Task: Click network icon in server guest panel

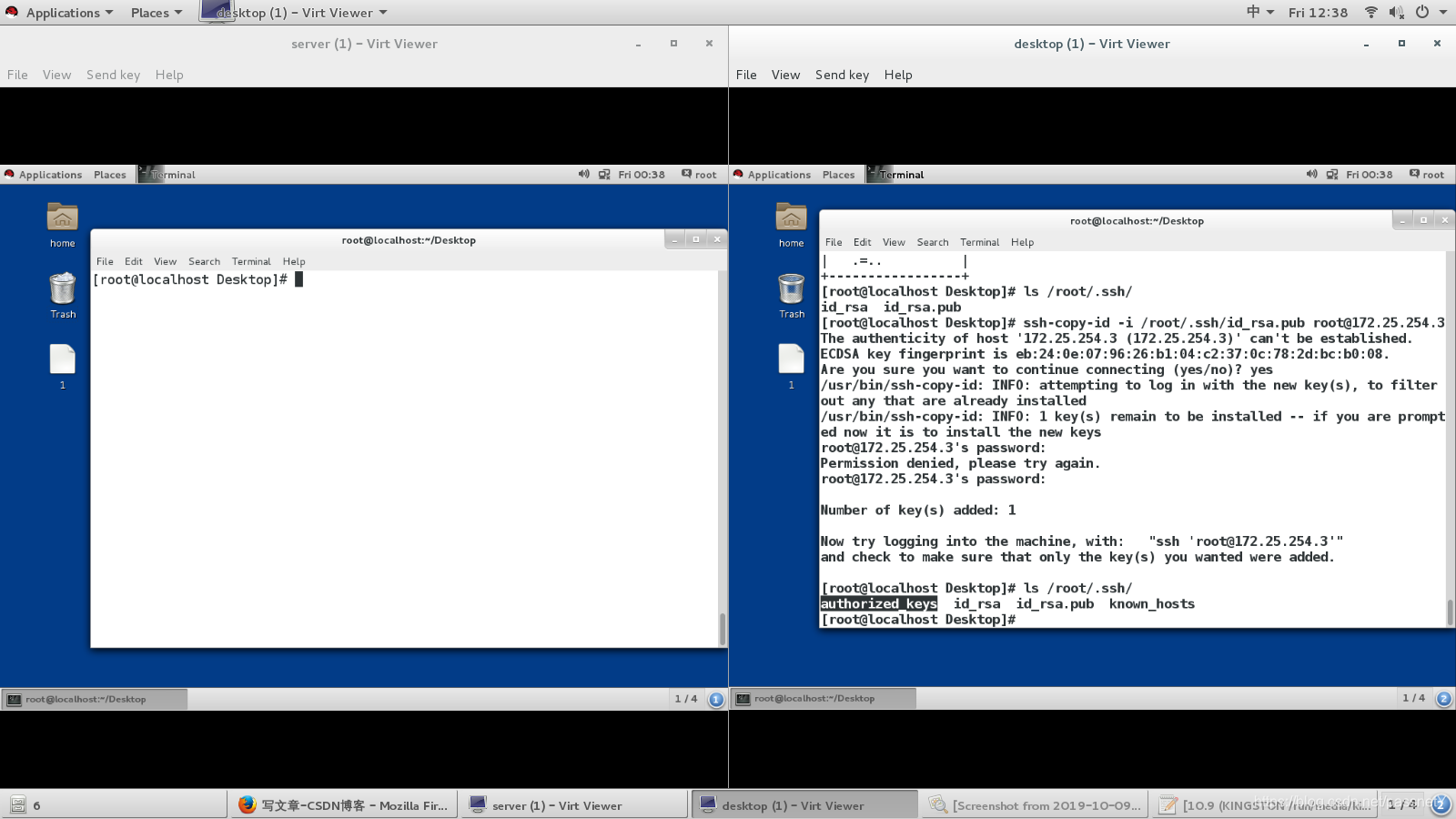Action: (604, 174)
